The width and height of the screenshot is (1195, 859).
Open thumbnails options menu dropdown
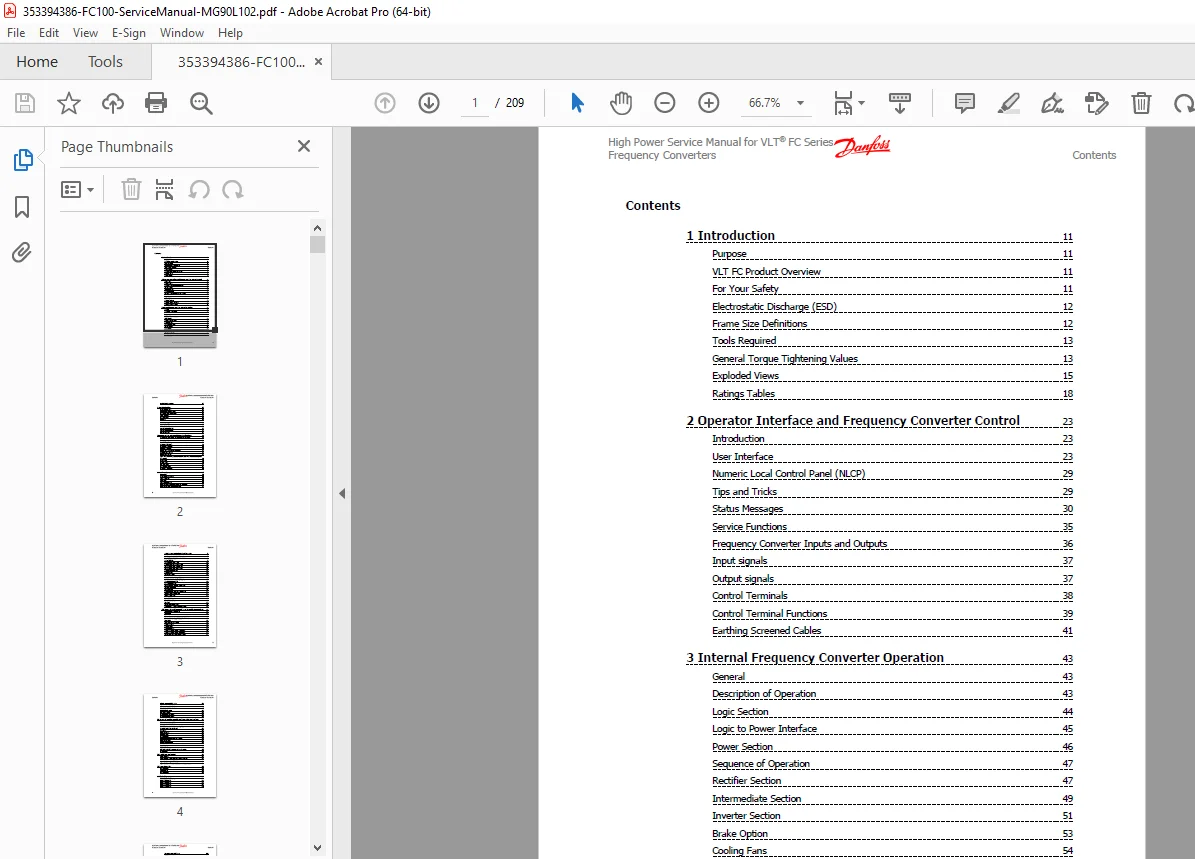78,189
